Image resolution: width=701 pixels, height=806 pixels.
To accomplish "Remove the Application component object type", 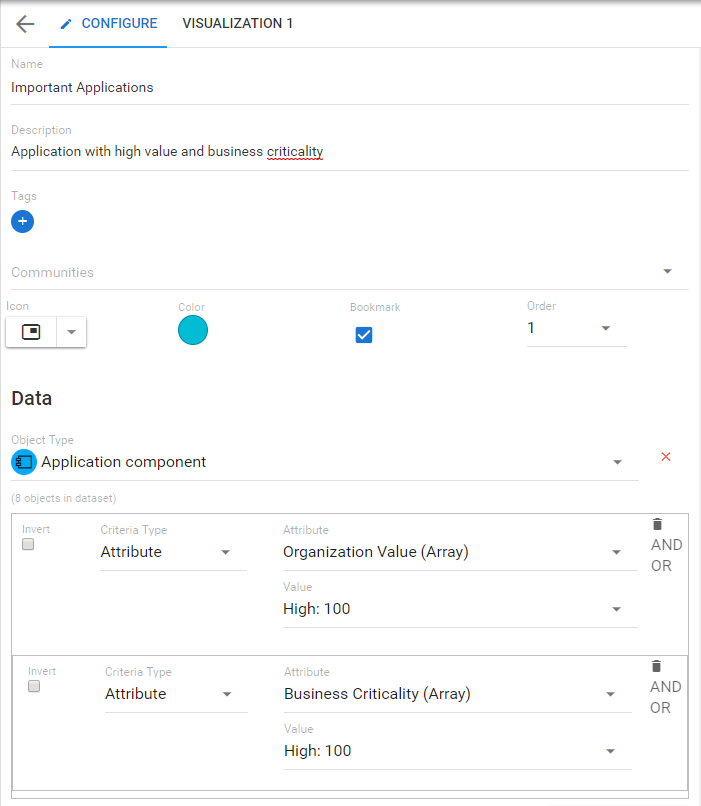I will [666, 457].
